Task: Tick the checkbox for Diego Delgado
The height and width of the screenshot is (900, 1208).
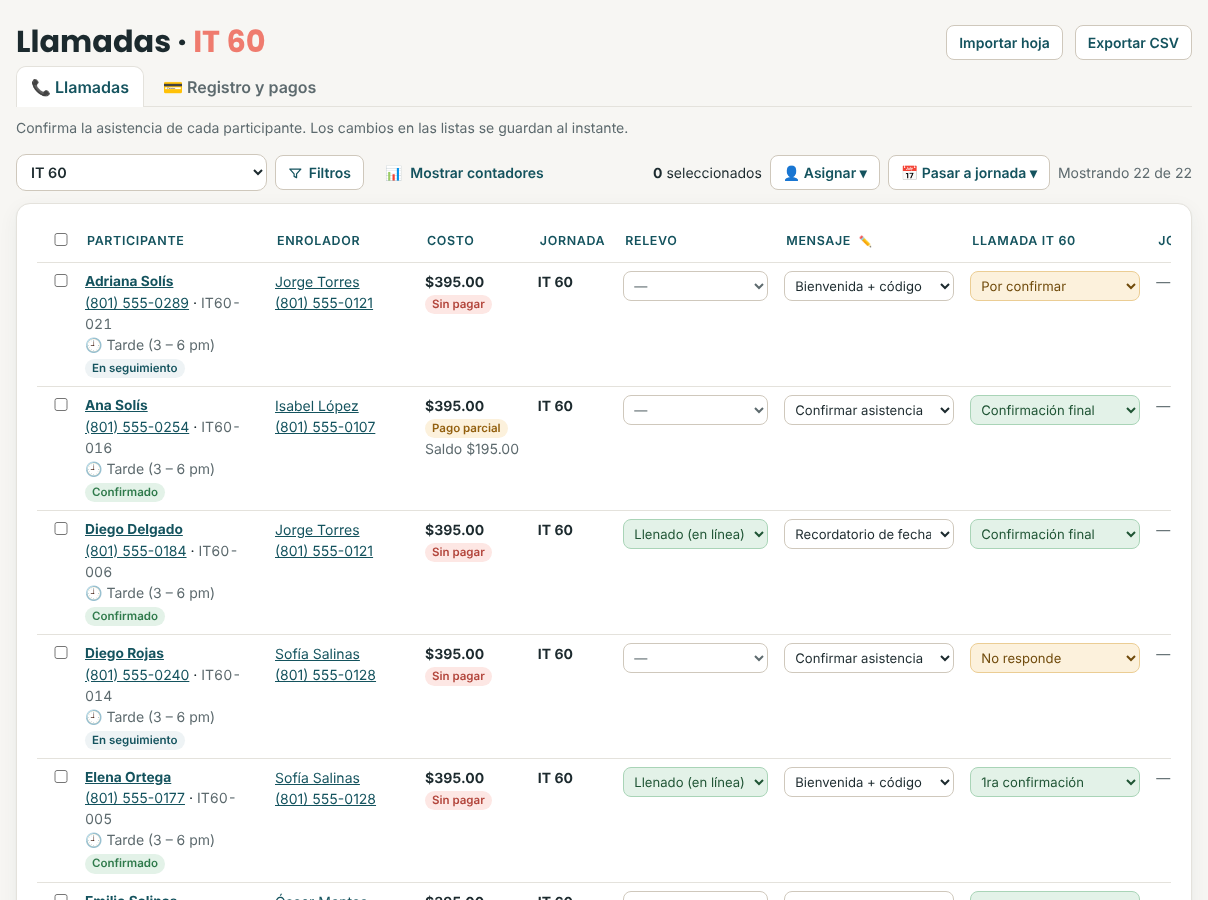Action: click(61, 528)
